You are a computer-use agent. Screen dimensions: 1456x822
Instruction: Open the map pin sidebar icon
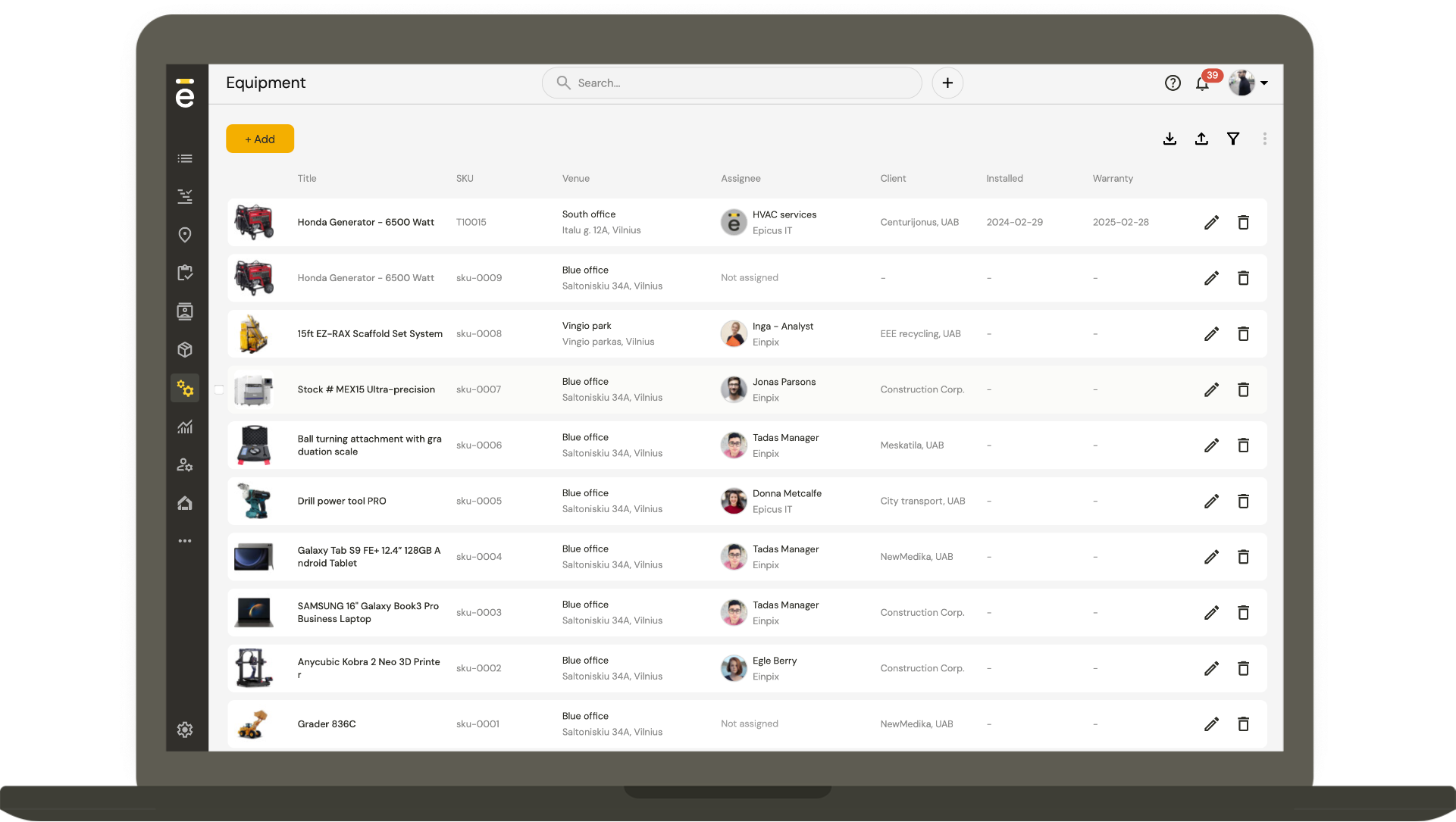(185, 235)
